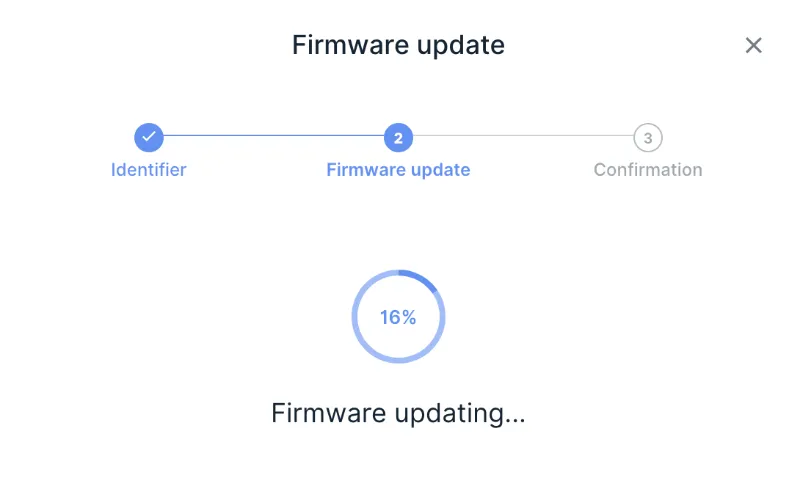The width and height of the screenshot is (800, 477).
Task: Click the percent sign inside progress ring
Action: (x=409, y=317)
